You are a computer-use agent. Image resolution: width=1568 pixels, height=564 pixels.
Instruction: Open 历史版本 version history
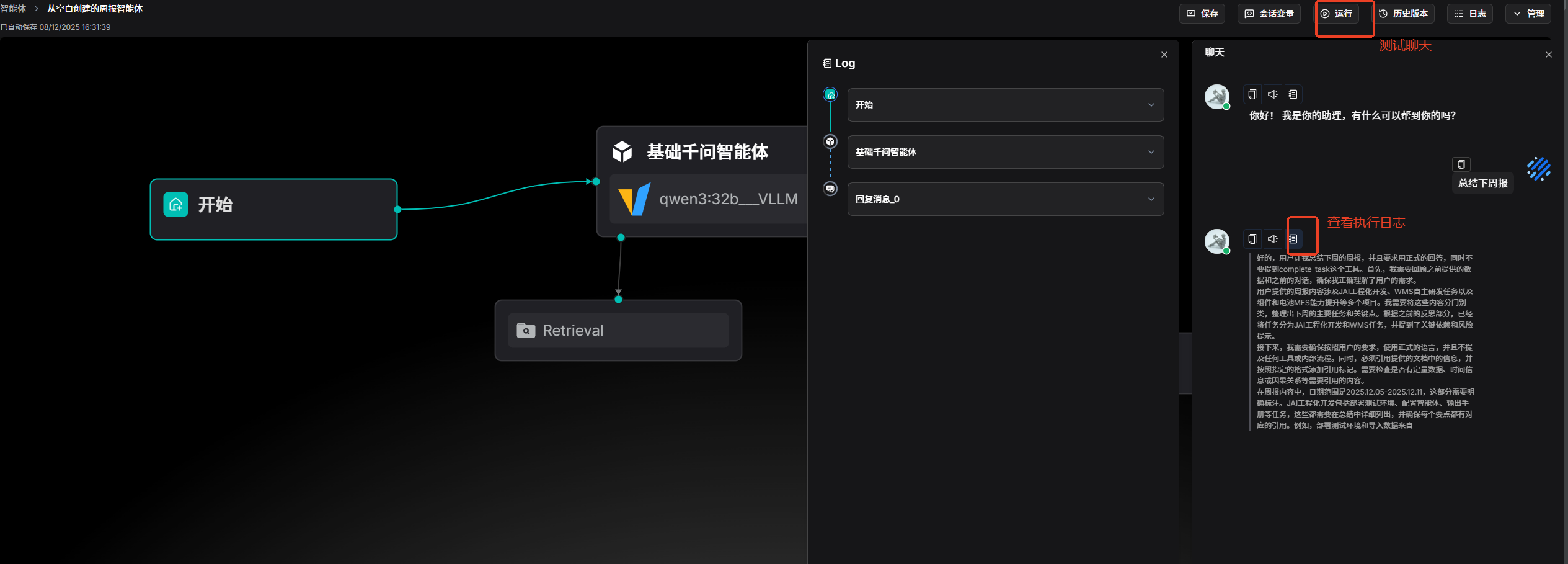pos(1403,14)
